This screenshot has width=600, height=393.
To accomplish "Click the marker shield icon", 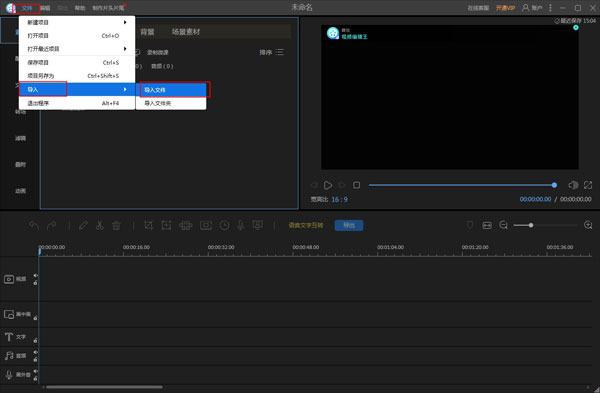I will [x=470, y=225].
